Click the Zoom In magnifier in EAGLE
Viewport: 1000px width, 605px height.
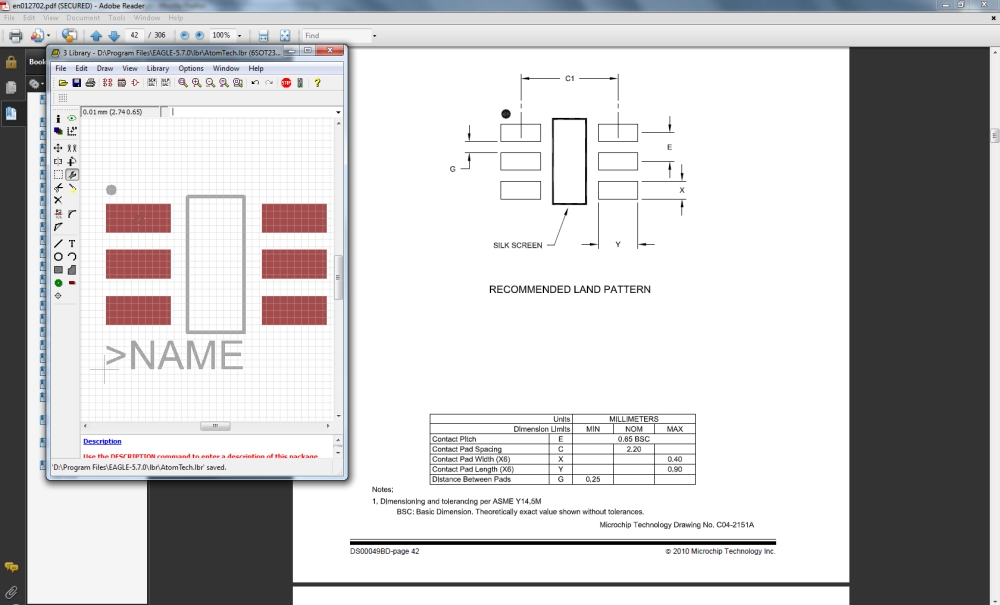(x=196, y=83)
